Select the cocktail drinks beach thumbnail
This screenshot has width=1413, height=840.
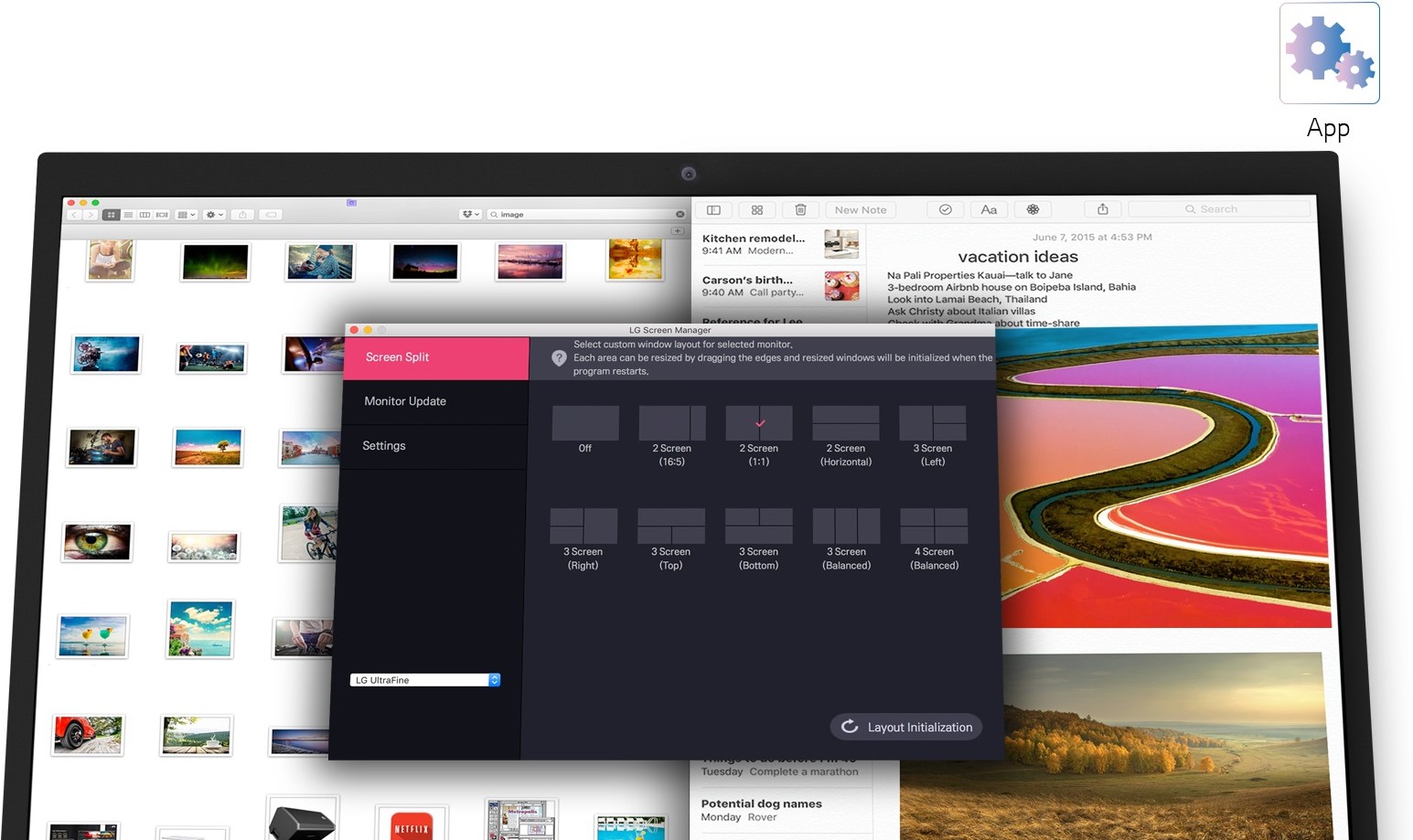tap(93, 636)
